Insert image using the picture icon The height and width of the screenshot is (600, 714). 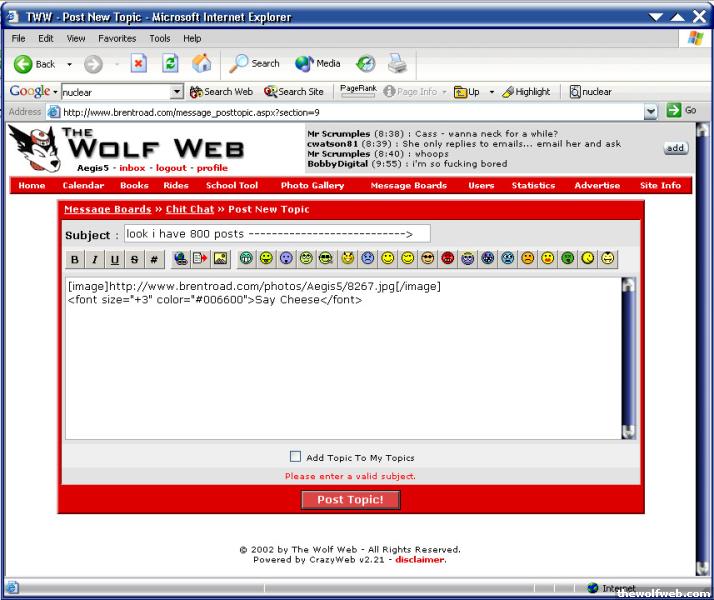pos(221,259)
